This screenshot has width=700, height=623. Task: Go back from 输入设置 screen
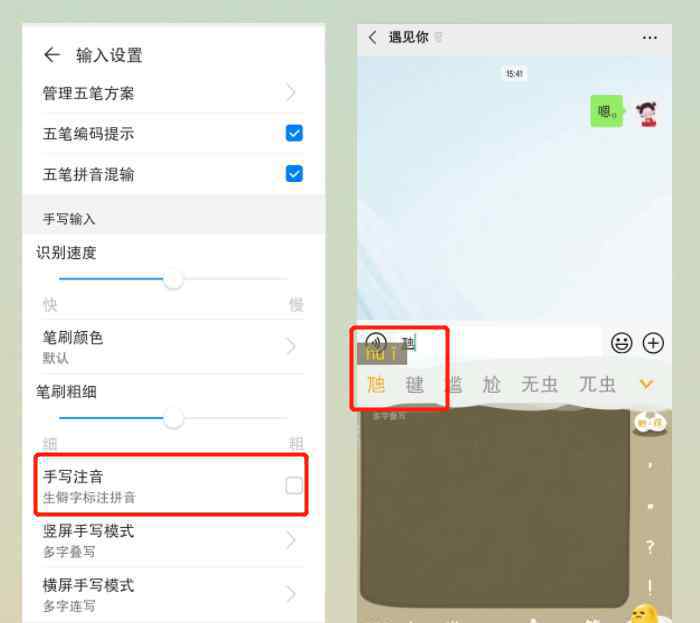[x=52, y=55]
